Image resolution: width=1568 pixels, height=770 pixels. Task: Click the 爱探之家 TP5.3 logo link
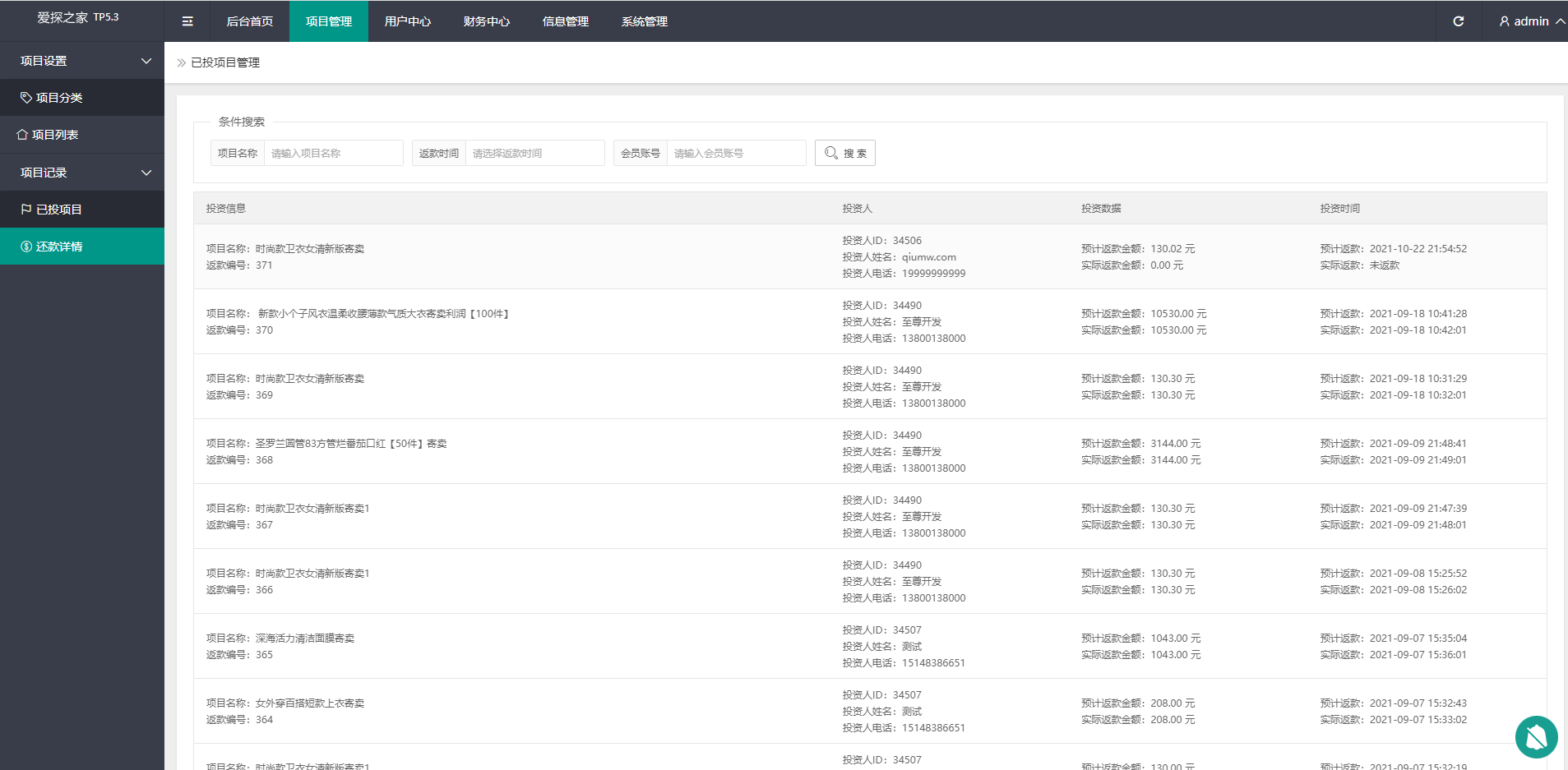pyautogui.click(x=78, y=17)
